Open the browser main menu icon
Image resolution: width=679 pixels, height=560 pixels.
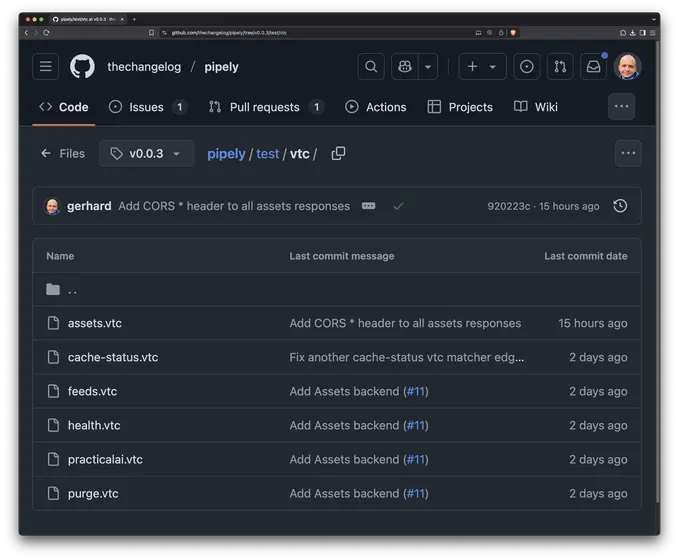pos(653,32)
